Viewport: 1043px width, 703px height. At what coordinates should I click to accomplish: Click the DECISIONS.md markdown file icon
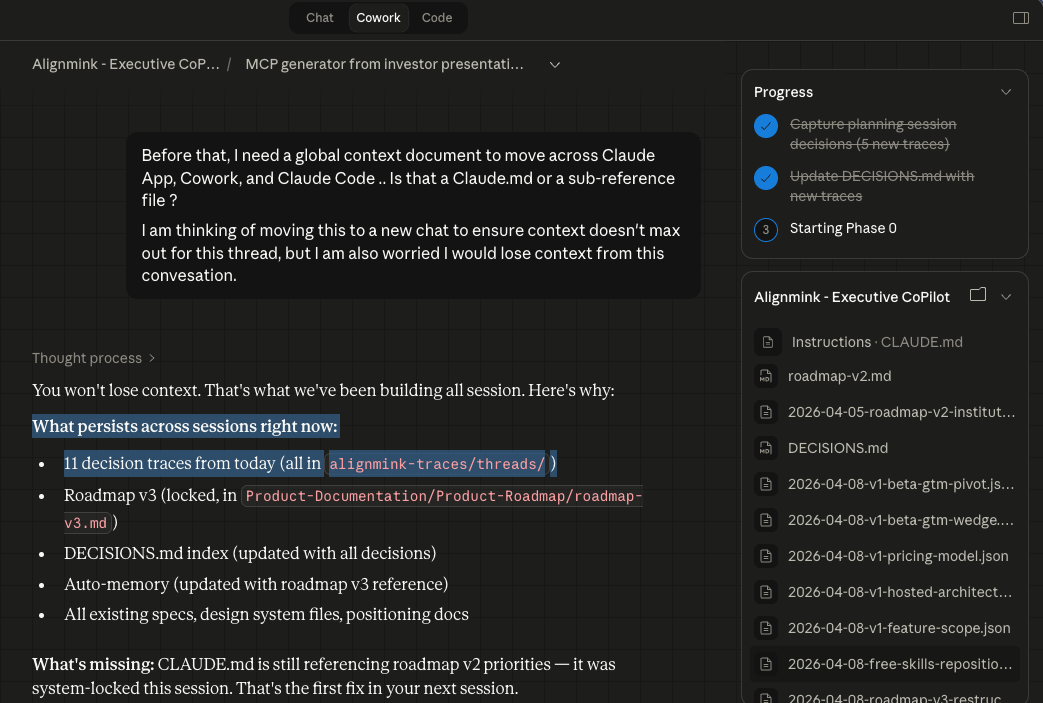(766, 448)
